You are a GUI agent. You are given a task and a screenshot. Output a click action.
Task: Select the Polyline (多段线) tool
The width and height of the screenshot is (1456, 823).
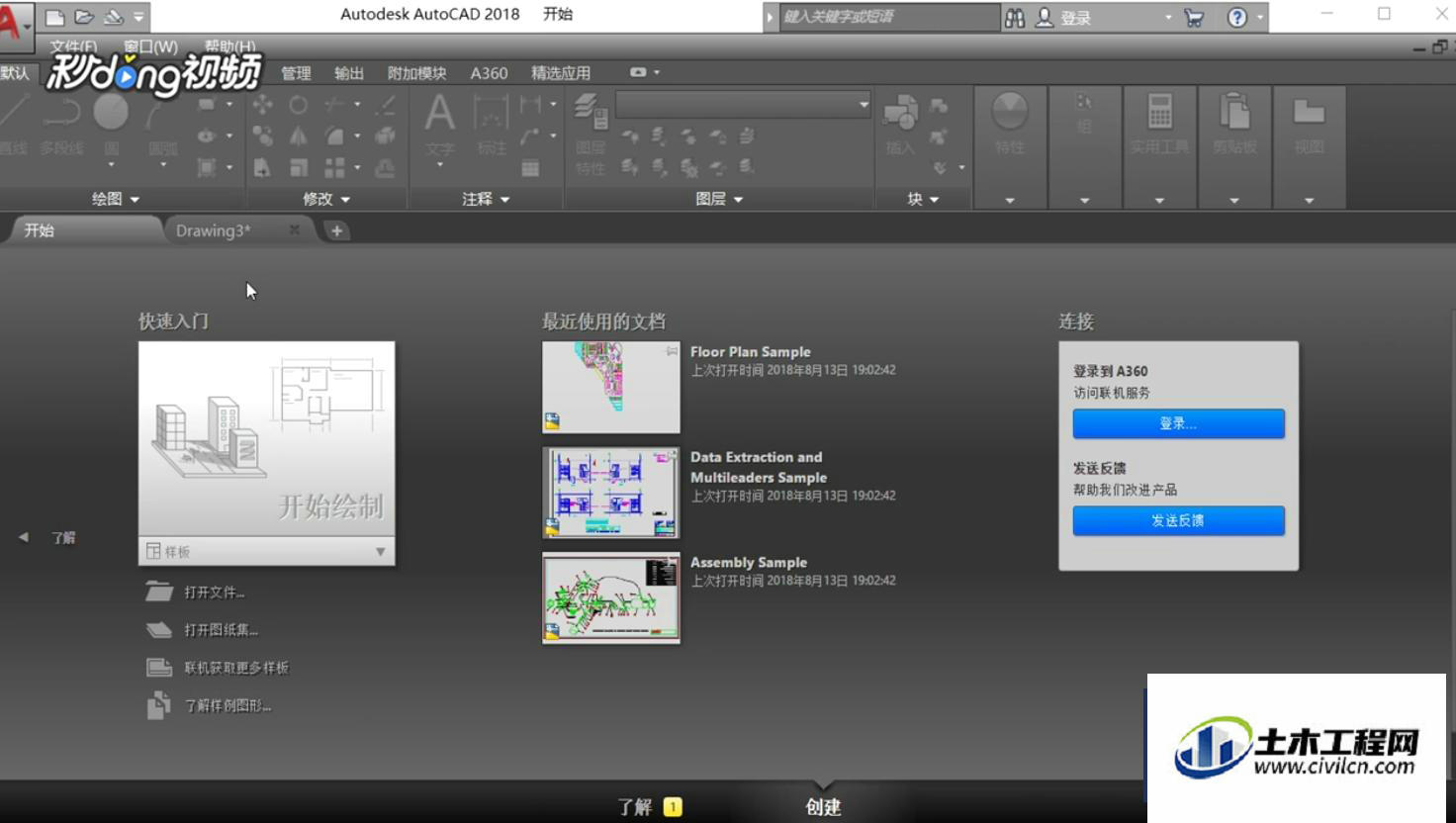pos(61,124)
